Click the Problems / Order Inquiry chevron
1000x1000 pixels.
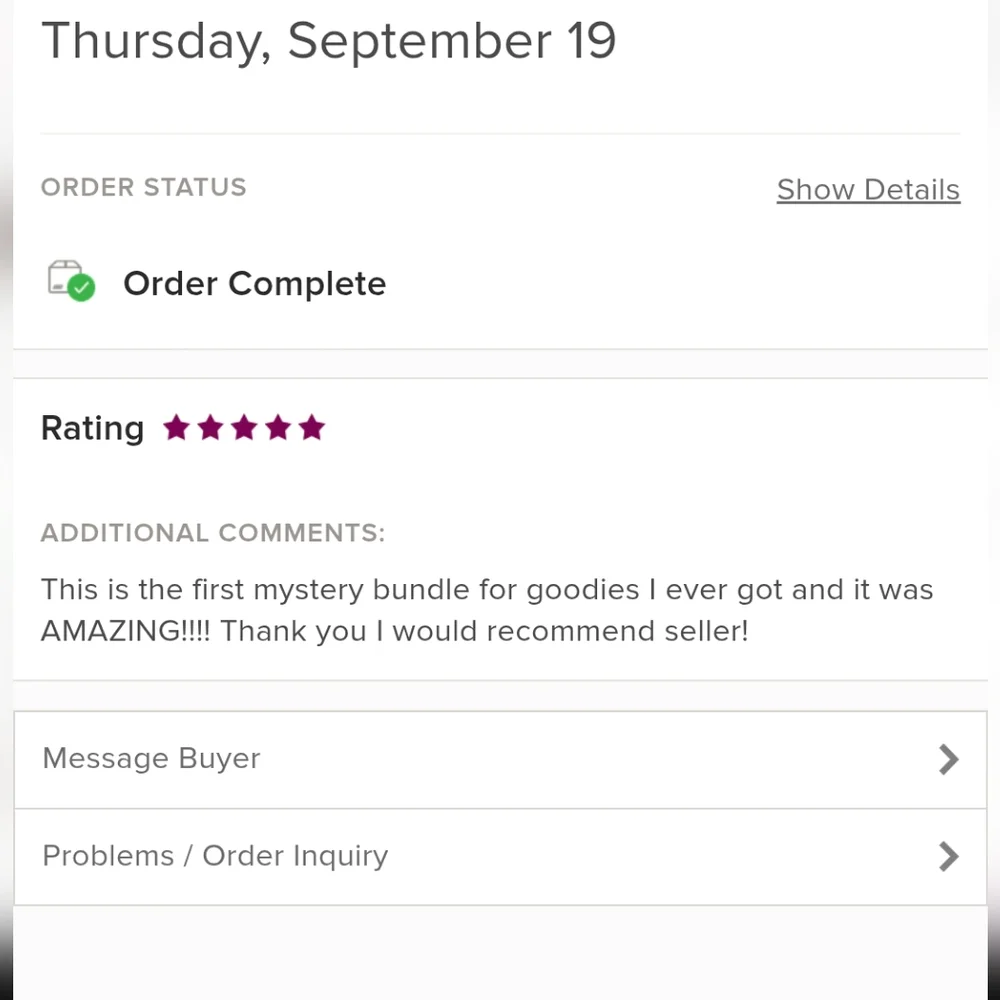(x=948, y=857)
